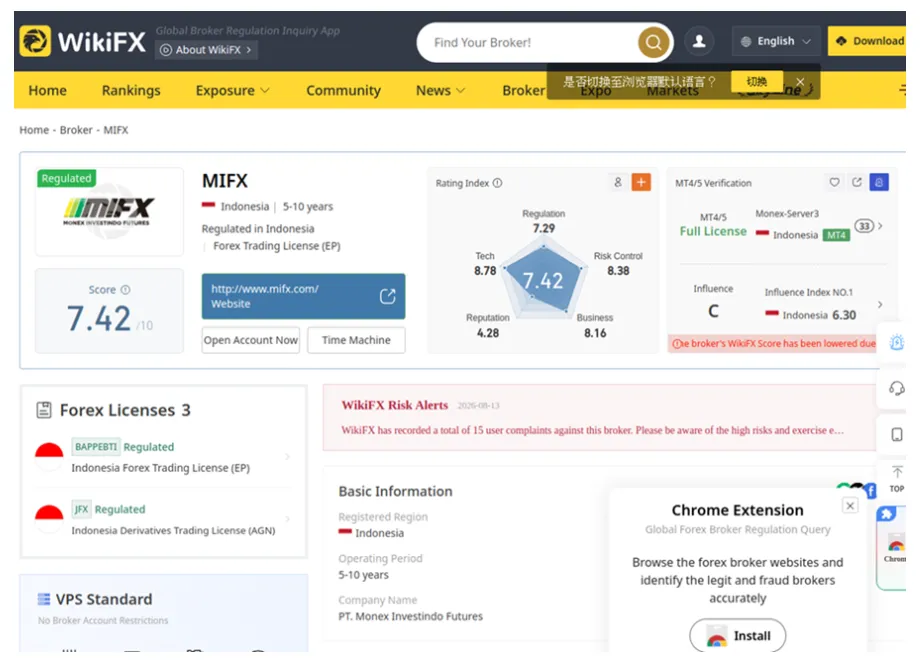Viewport: 920px width, 665px height.
Task: Click the Score info icon
Action: tap(126, 289)
